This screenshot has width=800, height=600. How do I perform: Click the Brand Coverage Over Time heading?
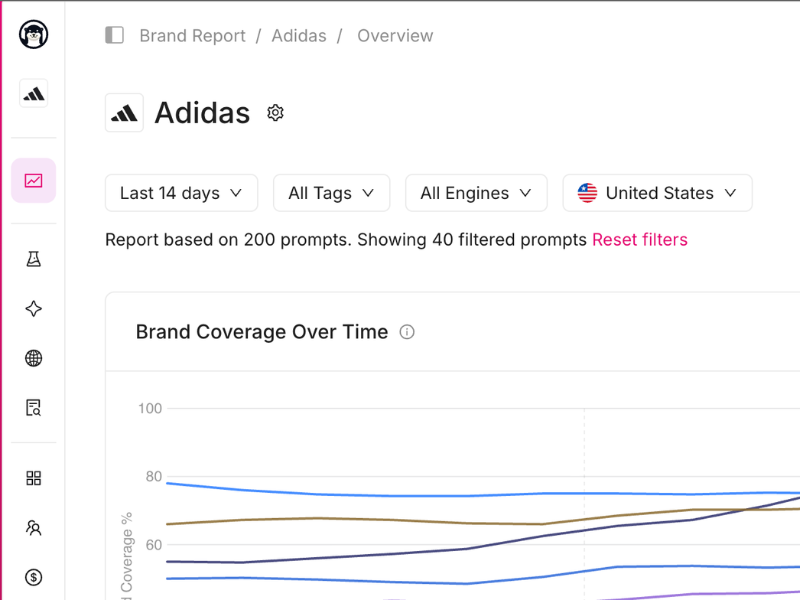coord(262,332)
